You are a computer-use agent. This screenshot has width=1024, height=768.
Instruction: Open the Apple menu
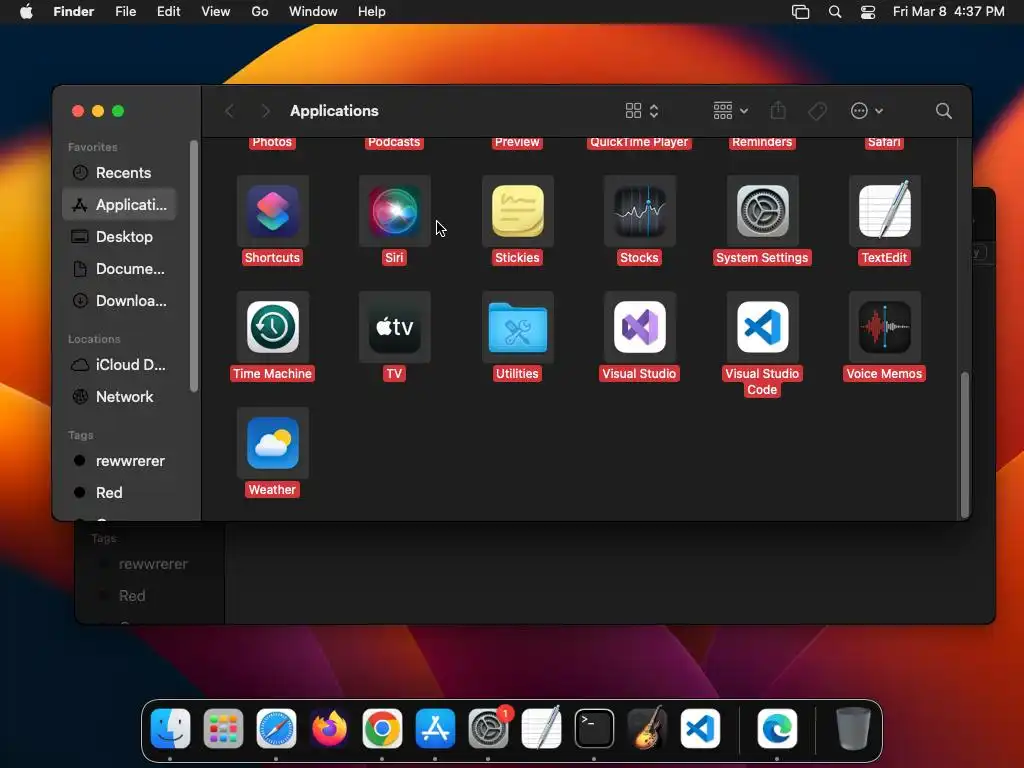(26, 12)
